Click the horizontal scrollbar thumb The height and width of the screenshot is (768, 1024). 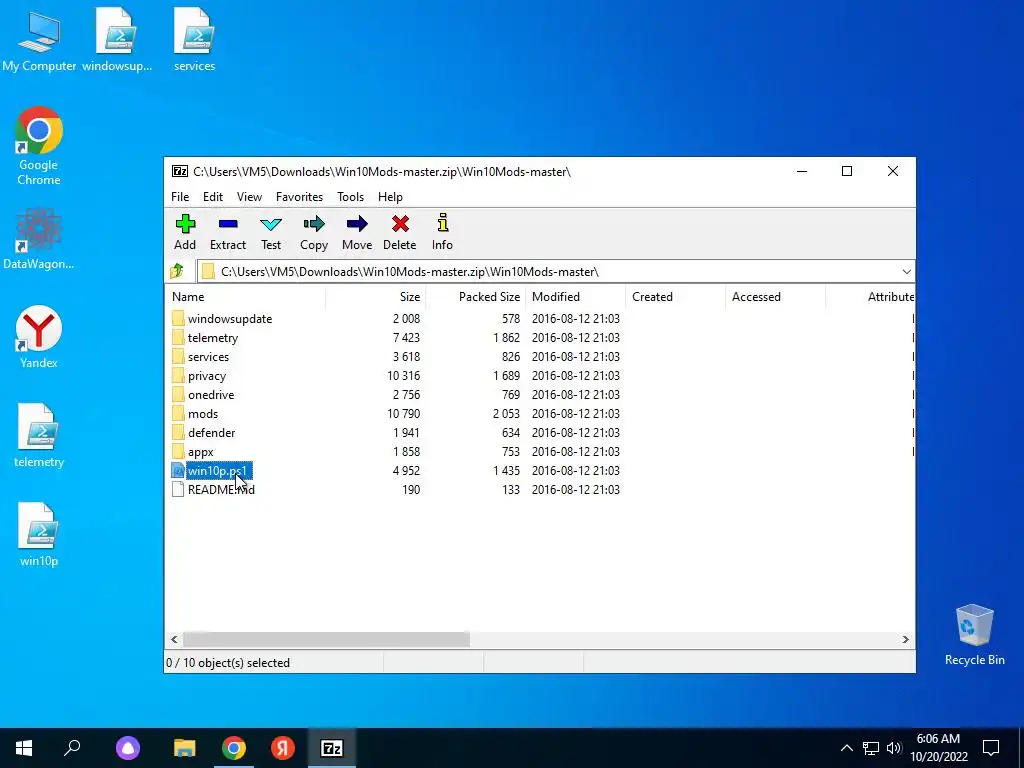tap(326, 639)
